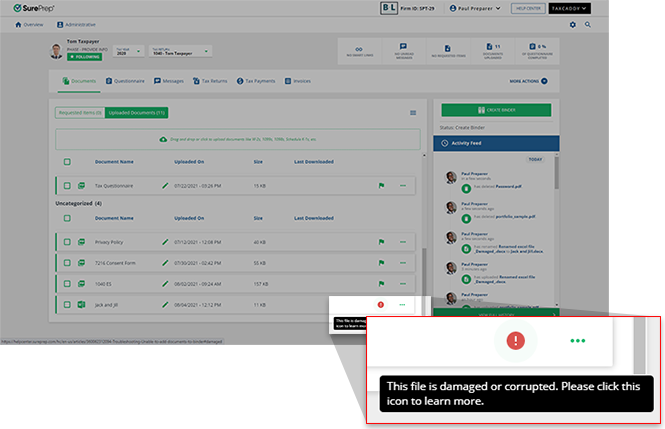Switch to the Tax Returns tab

coord(210,81)
